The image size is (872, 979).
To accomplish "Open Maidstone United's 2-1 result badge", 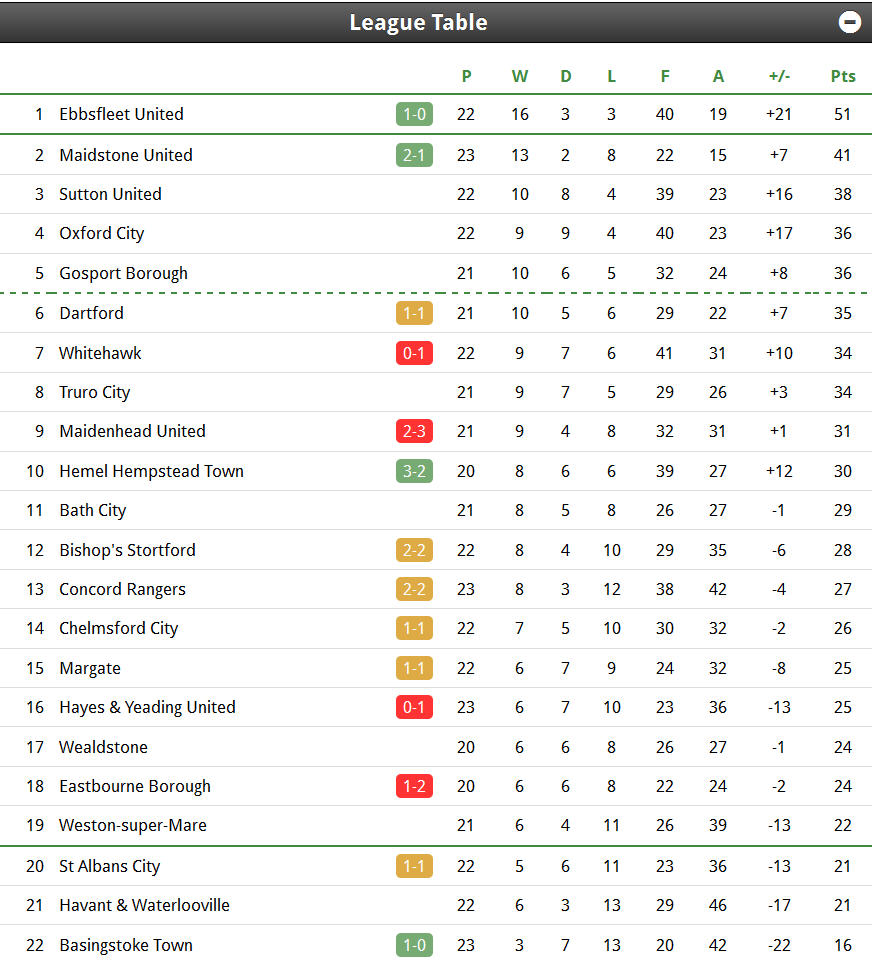I will point(414,155).
